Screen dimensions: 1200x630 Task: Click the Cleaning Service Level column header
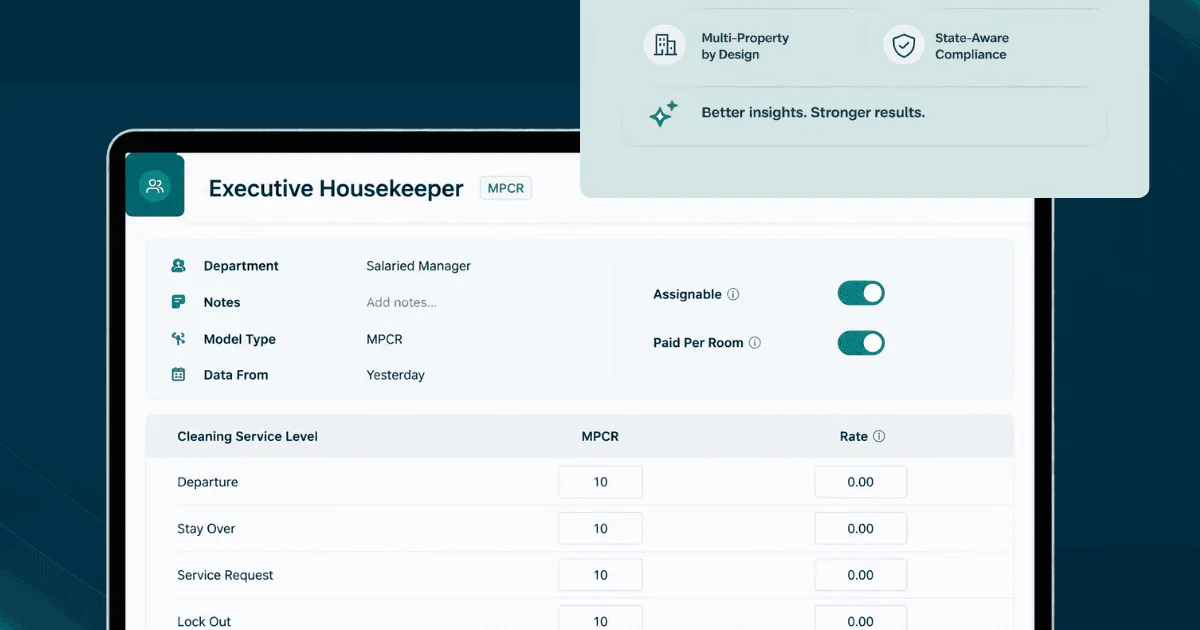[247, 437]
